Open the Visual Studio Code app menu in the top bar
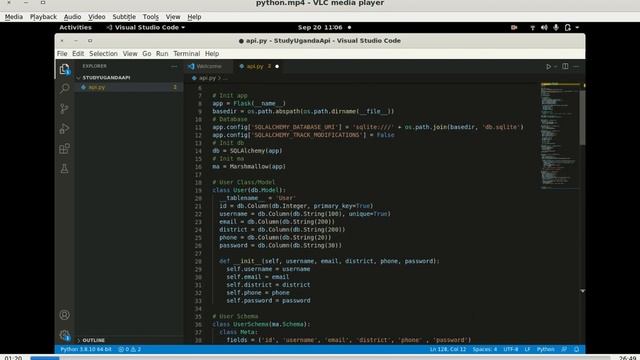The width and height of the screenshot is (640, 360). [x=146, y=27]
